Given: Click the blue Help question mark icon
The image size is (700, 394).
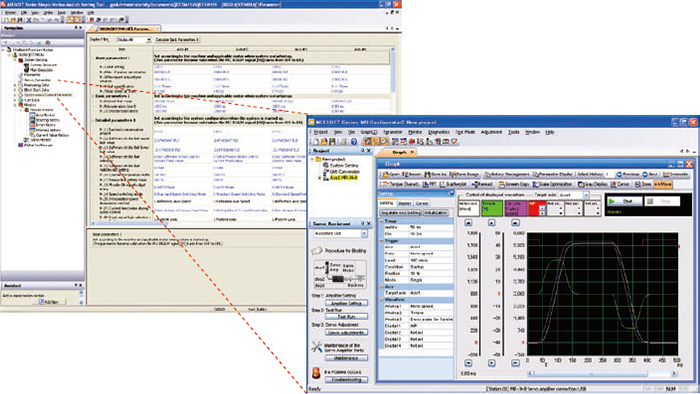Looking at the screenshot, I should point(354,141).
